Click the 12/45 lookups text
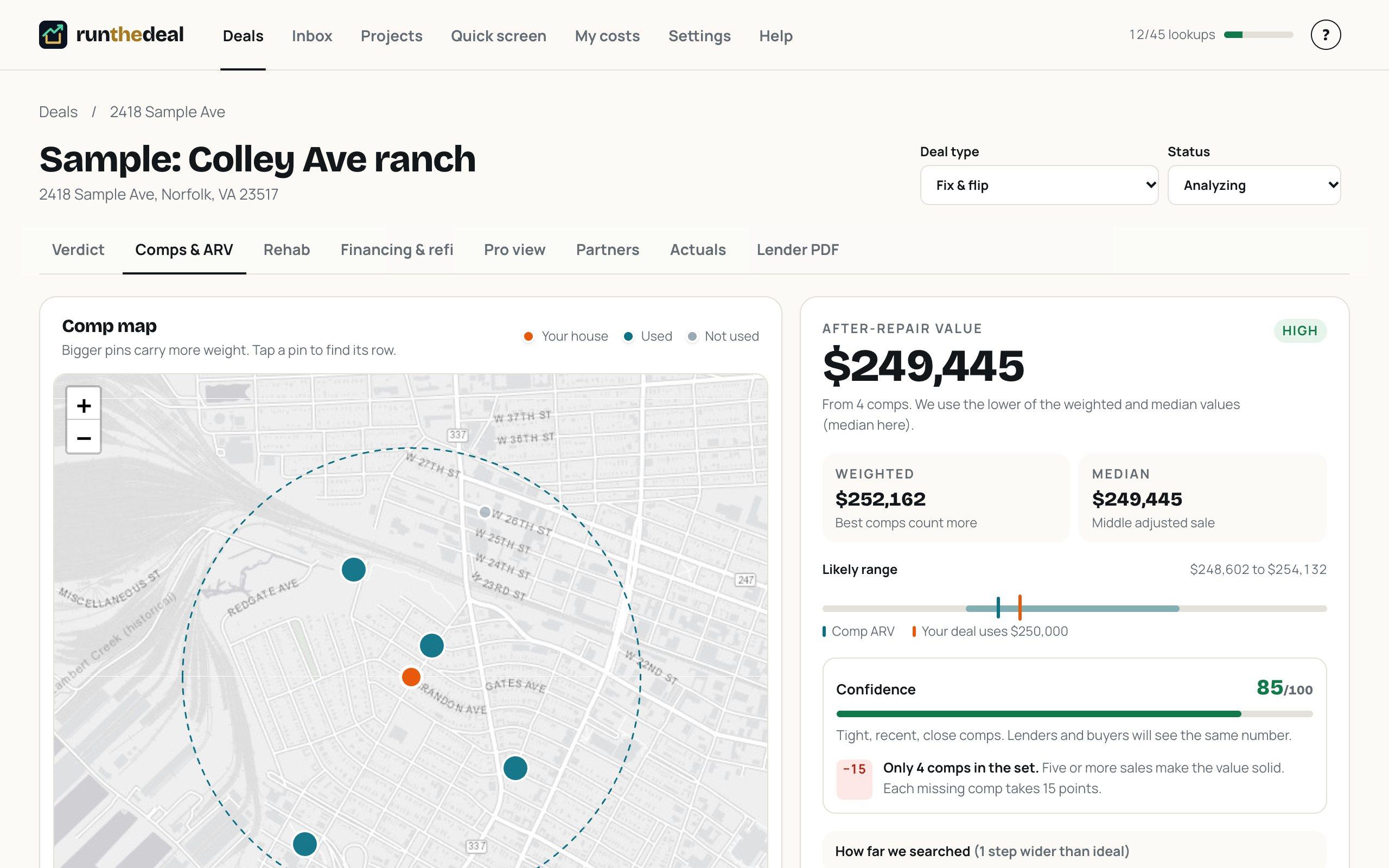Viewport: 1389px width, 868px height. [x=1171, y=35]
